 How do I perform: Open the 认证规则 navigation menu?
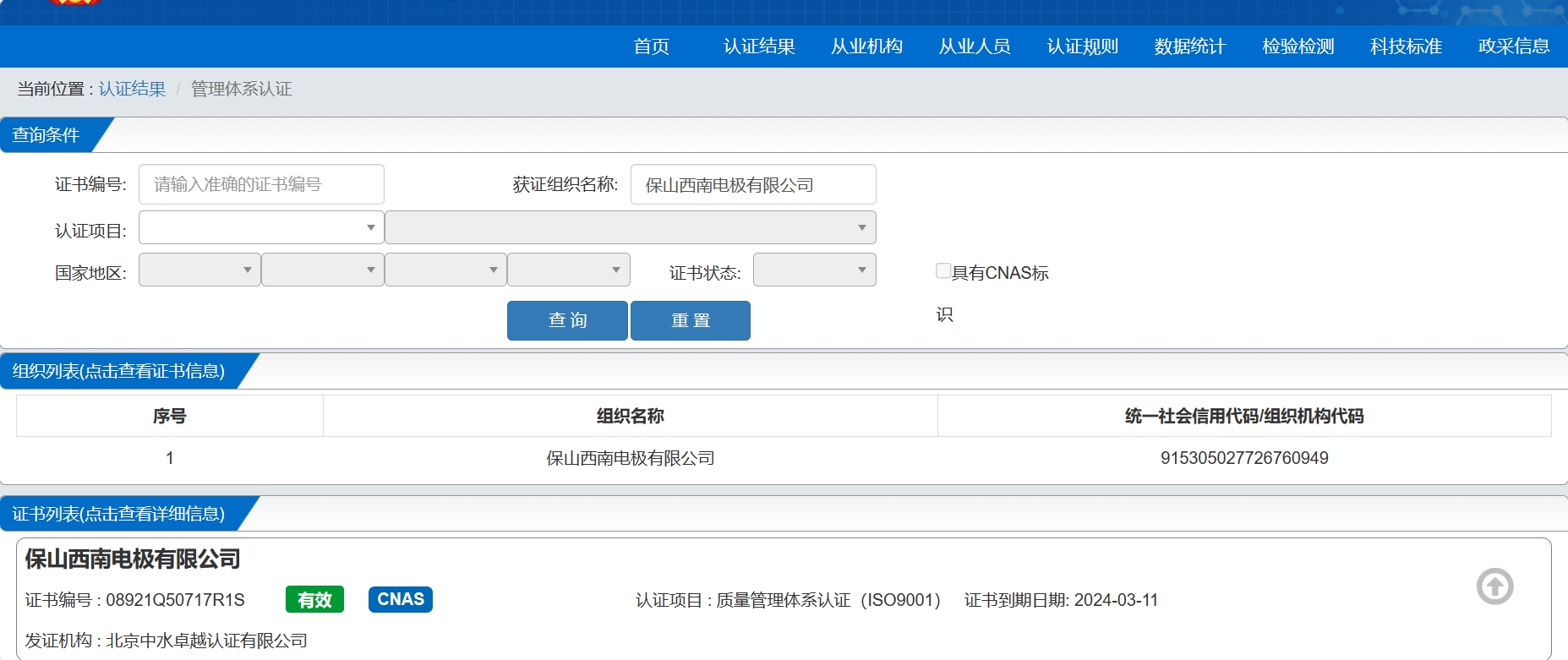click(1083, 46)
